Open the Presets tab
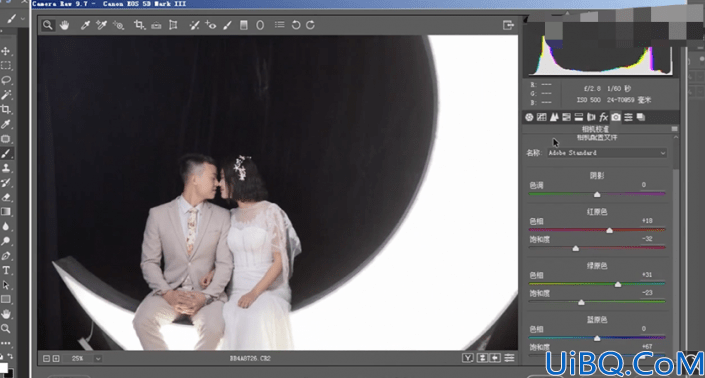 pyautogui.click(x=628, y=117)
